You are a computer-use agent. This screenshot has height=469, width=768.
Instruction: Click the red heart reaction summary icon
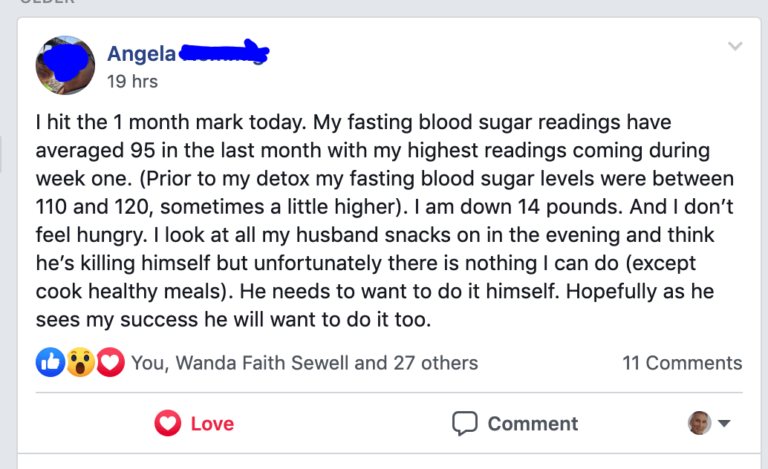110,363
